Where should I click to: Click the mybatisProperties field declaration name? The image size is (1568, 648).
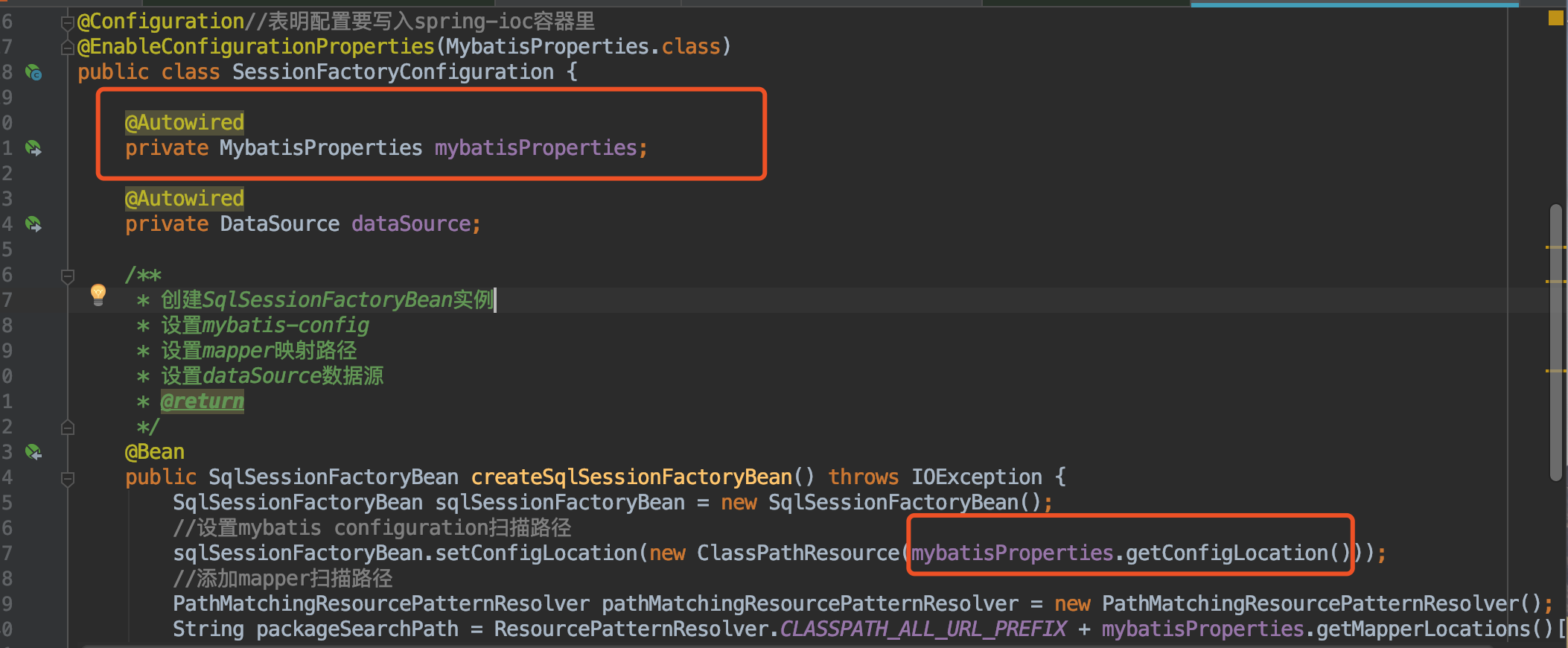[536, 148]
